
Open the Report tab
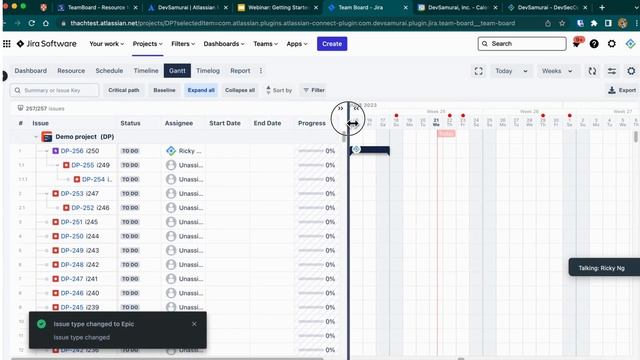pos(240,71)
